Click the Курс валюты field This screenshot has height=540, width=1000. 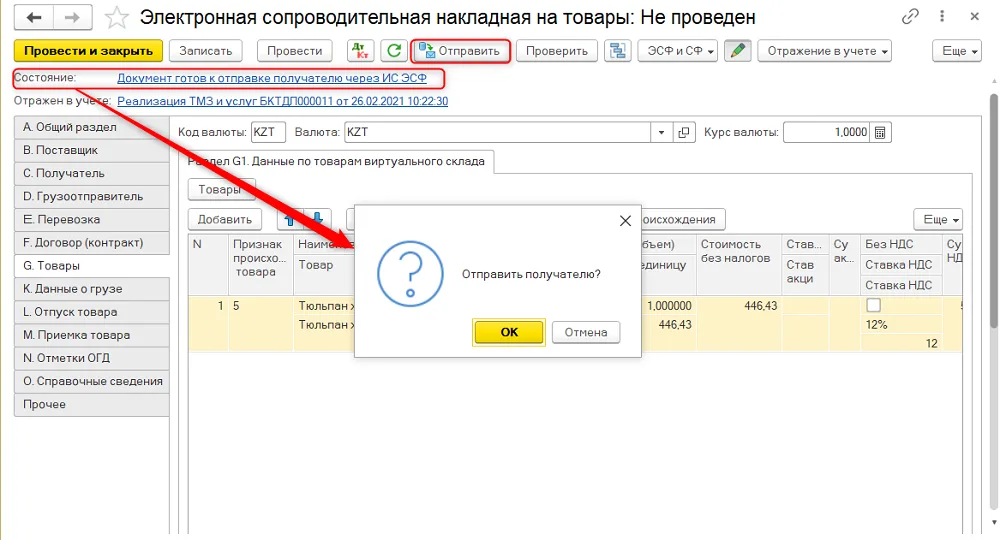[x=827, y=133]
